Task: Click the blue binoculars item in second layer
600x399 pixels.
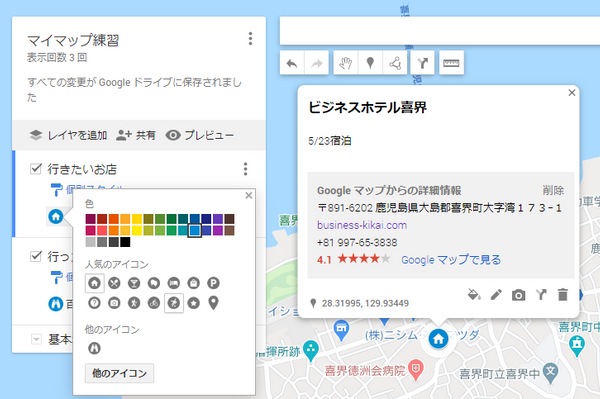Action: click(56, 304)
